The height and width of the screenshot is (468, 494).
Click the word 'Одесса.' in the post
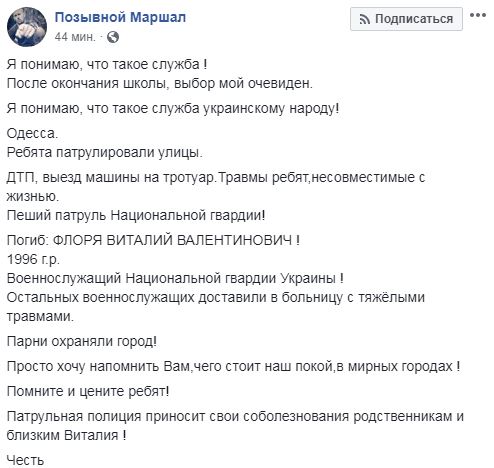pyautogui.click(x=32, y=133)
